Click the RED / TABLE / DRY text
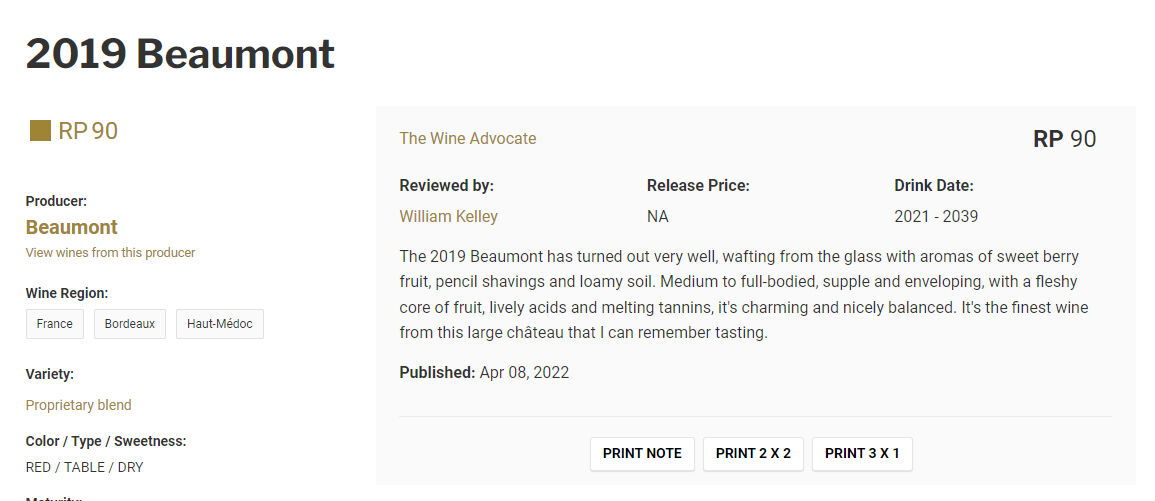Viewport: 1155px width, 501px height. point(85,467)
